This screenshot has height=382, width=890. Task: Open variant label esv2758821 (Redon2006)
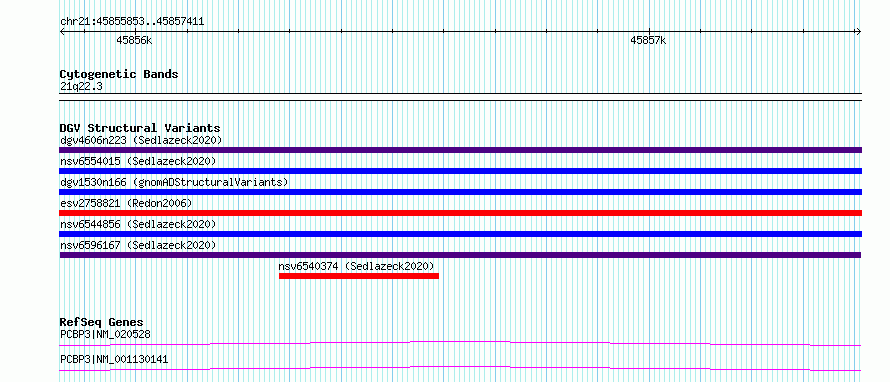126,203
